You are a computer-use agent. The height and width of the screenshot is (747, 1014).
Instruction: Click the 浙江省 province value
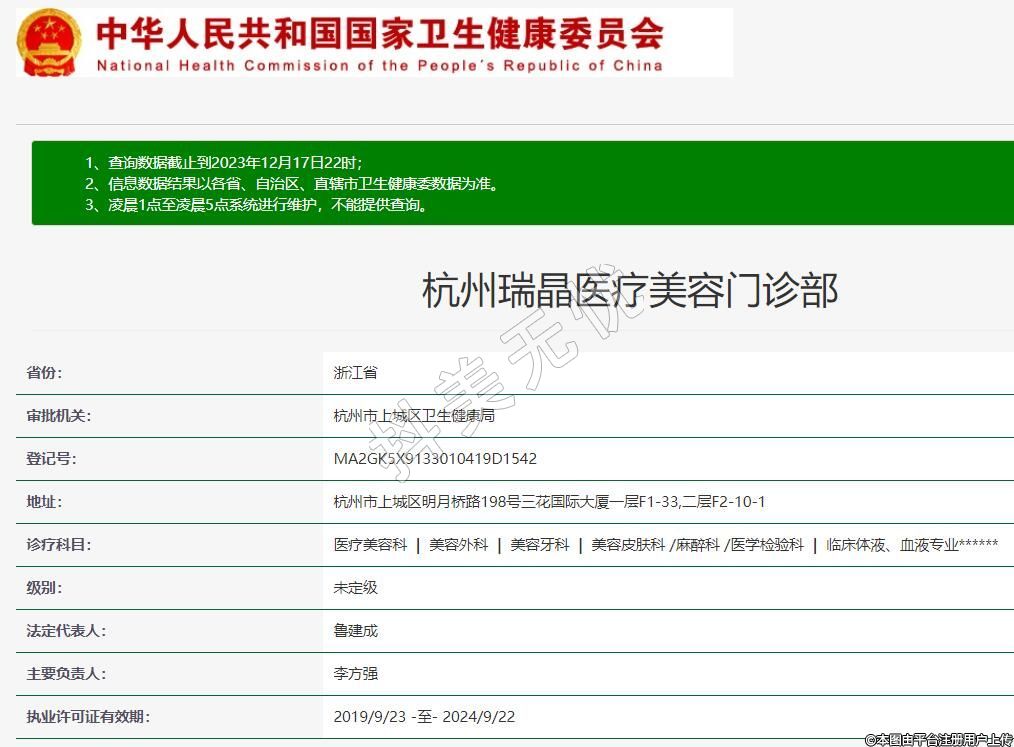pos(355,372)
